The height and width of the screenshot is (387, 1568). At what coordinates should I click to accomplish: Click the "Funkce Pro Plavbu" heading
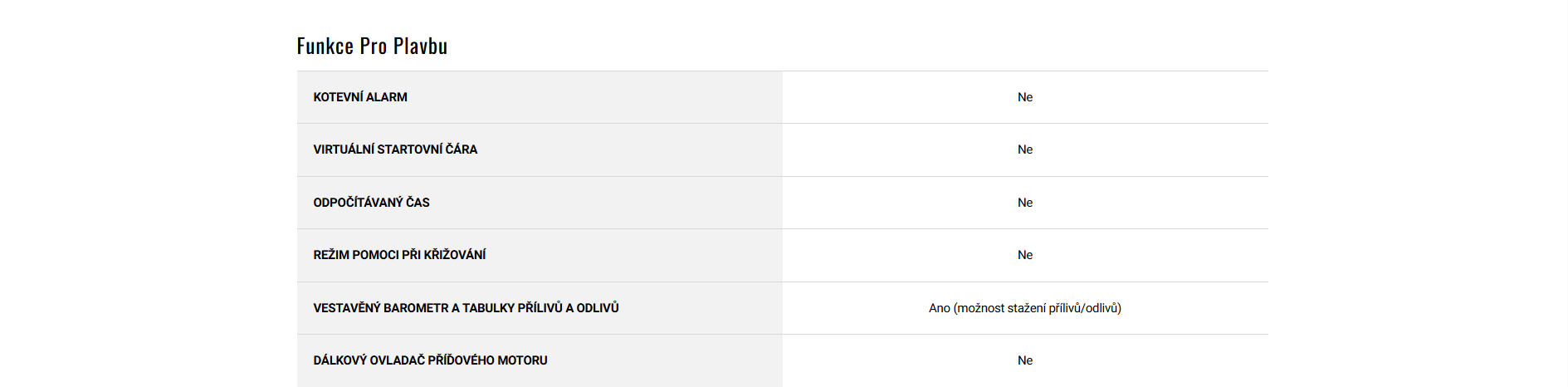[x=371, y=46]
